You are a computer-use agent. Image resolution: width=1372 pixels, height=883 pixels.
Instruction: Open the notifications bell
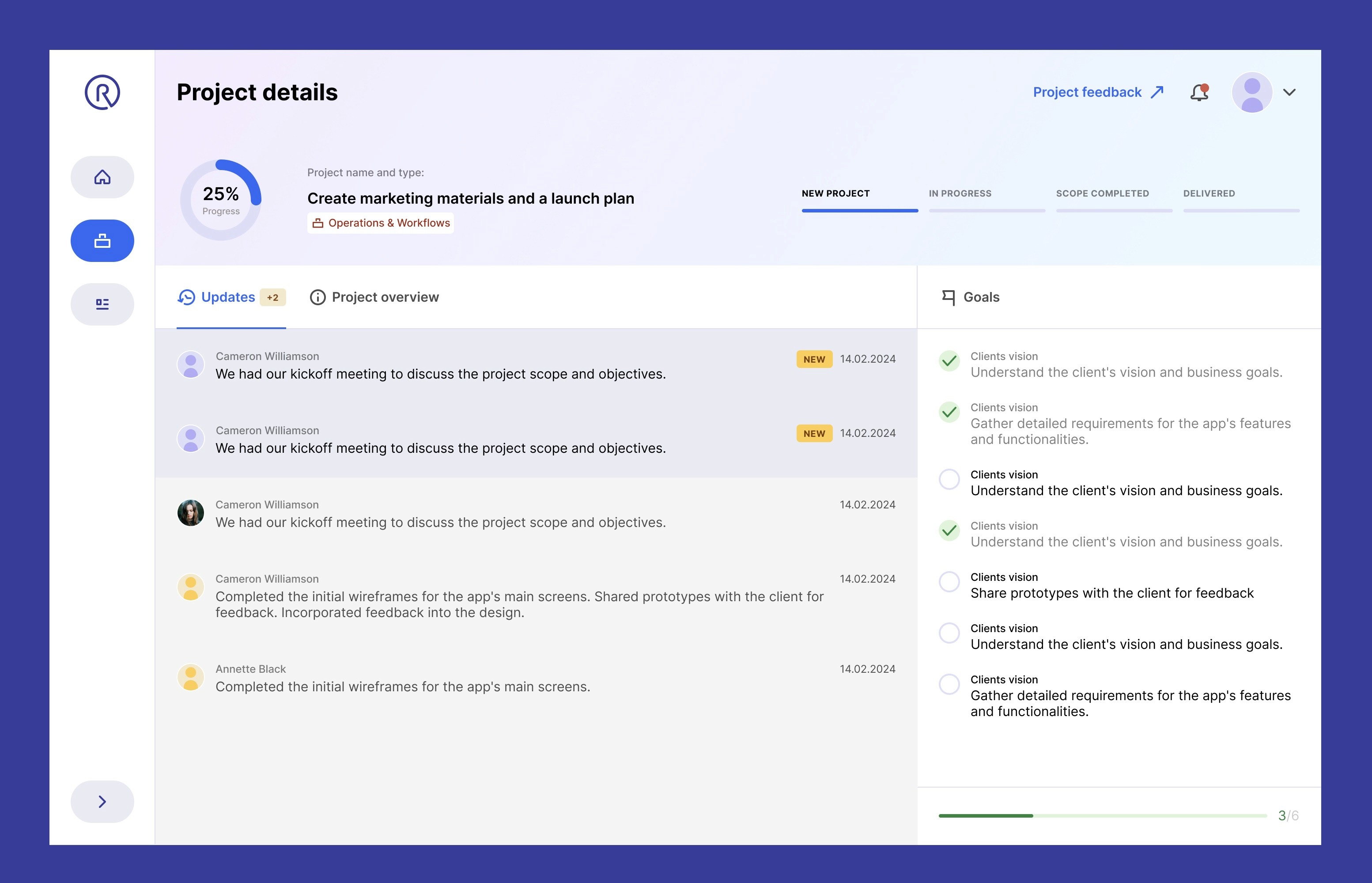tap(1199, 92)
